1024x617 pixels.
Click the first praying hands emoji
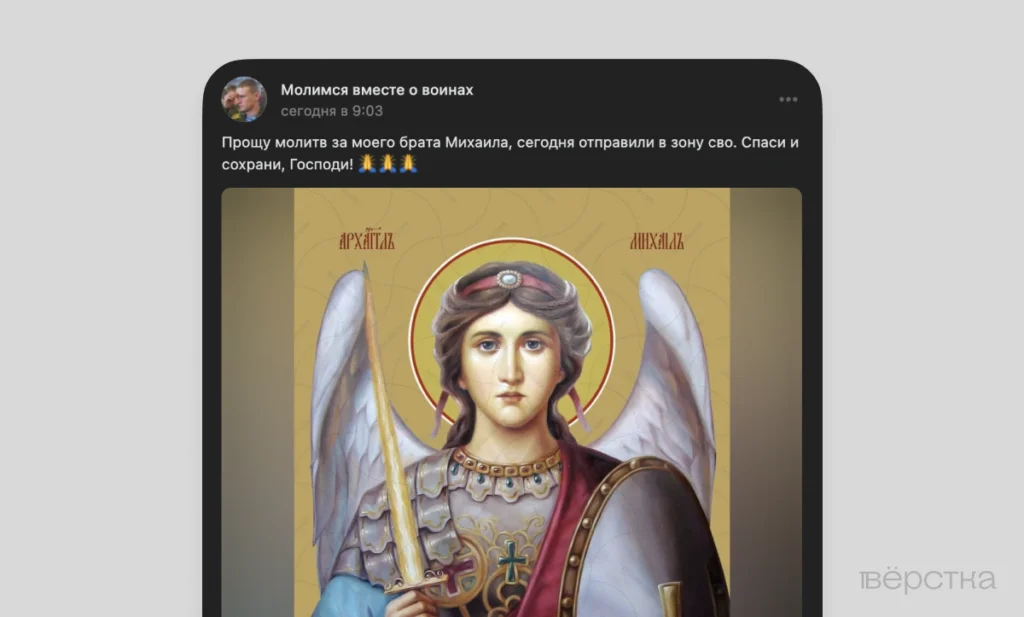[367, 163]
